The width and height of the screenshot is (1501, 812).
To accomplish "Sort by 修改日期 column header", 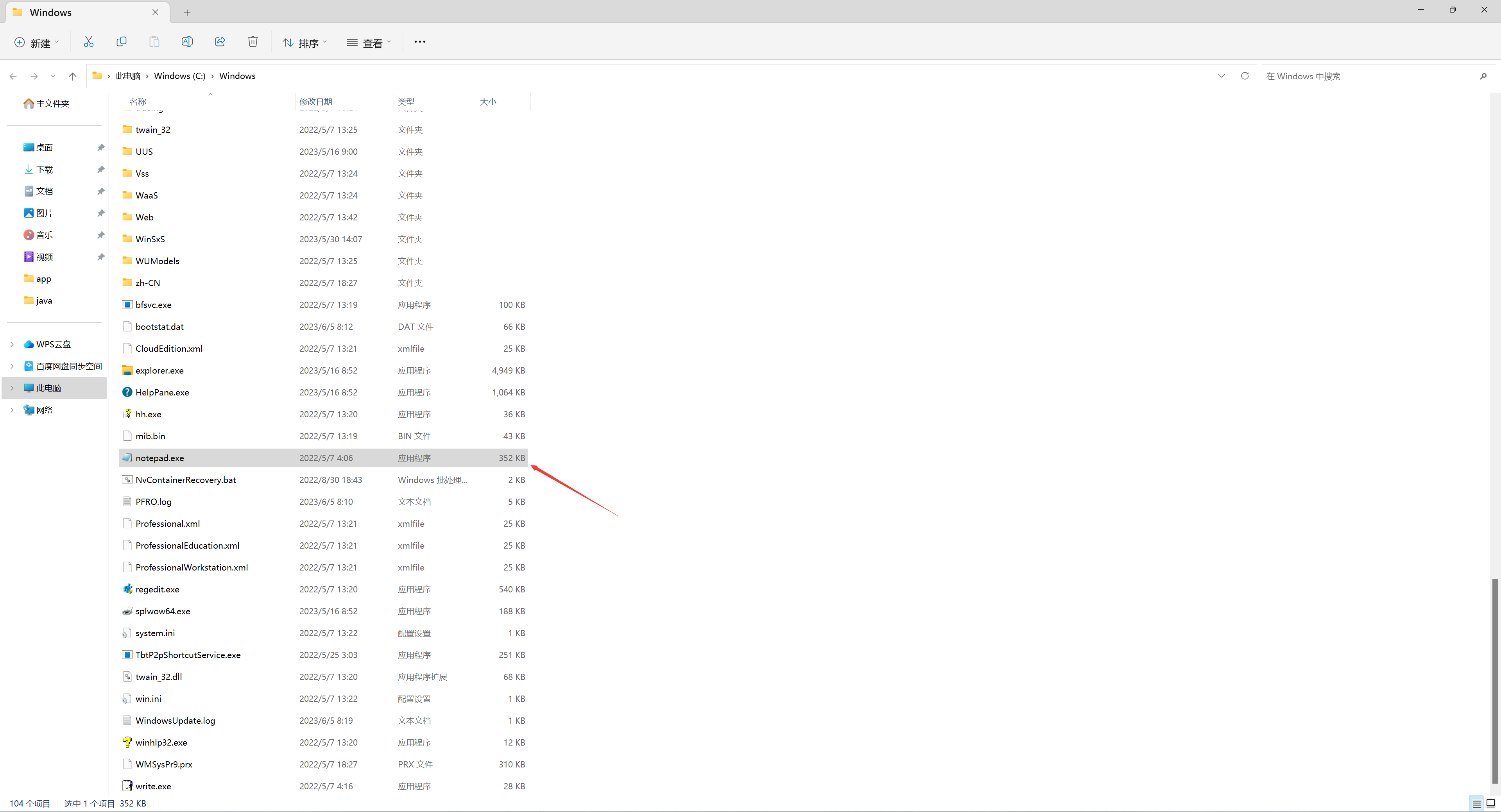I will 315,101.
